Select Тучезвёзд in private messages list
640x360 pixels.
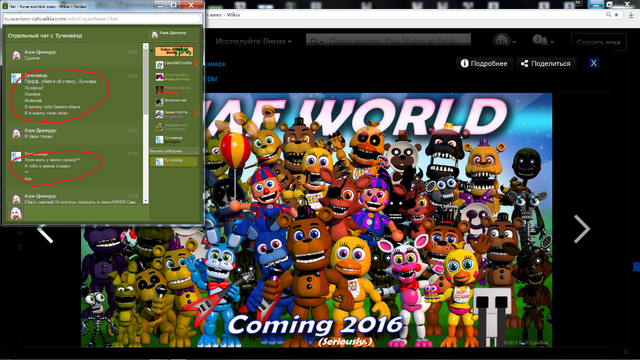click(174, 161)
